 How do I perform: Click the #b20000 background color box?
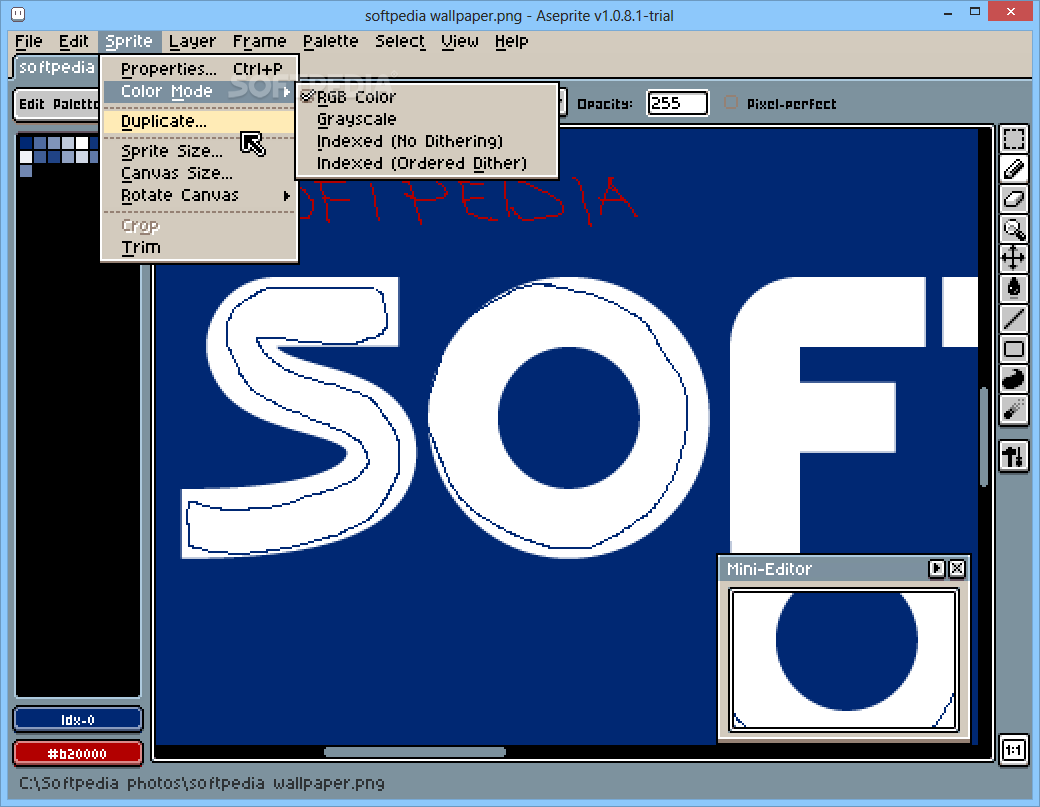[78, 754]
